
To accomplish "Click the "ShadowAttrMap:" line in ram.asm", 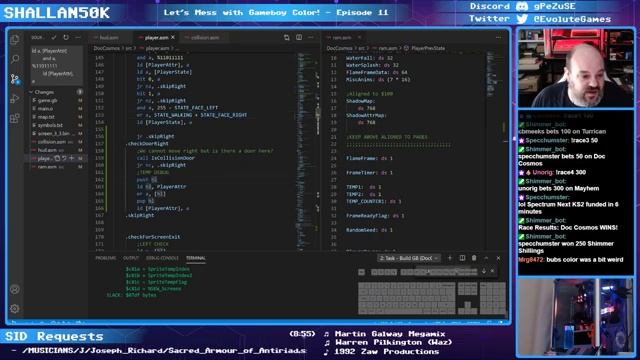I will click(366, 115).
